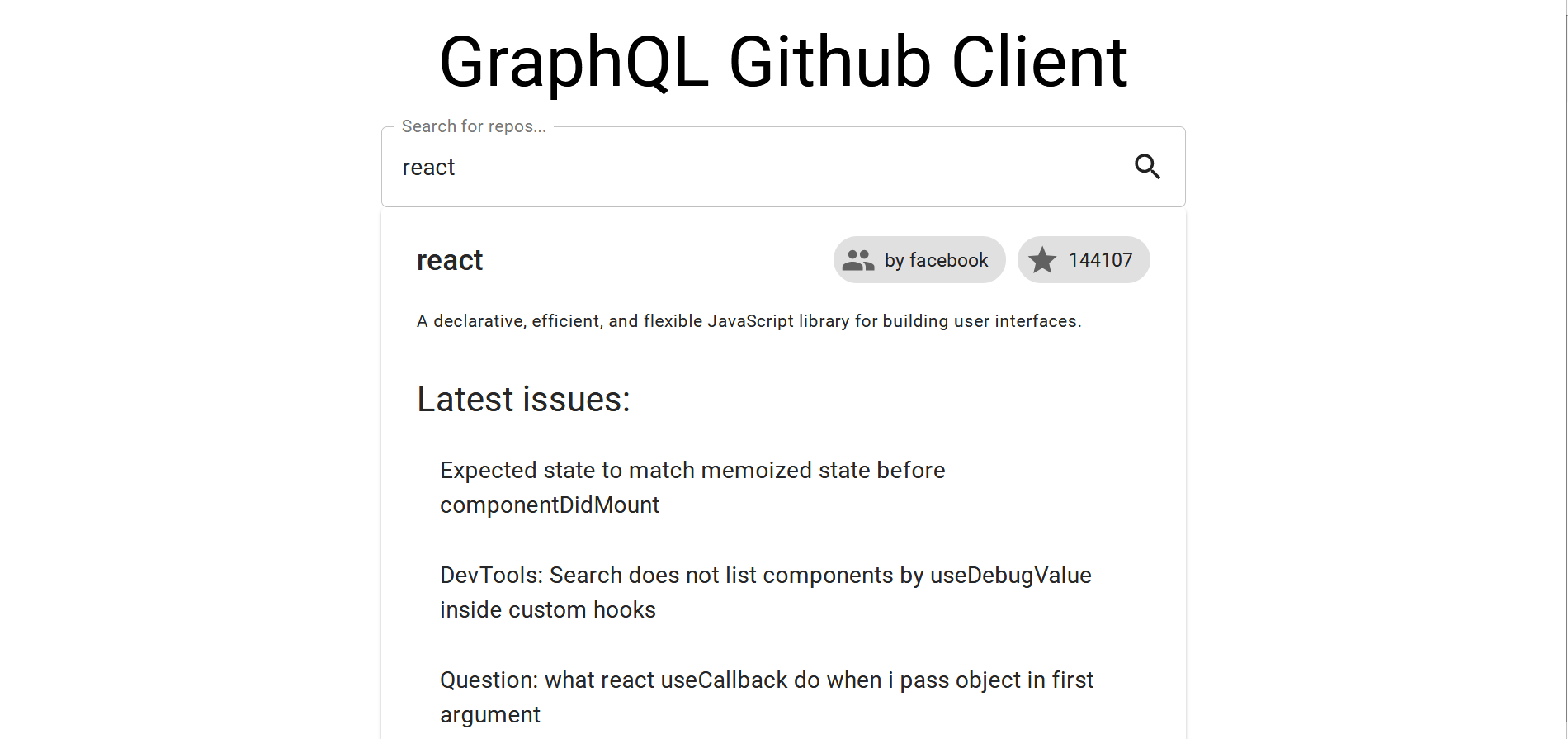Open the DevTools useDebugValue search issue
1568x739 pixels.
[x=765, y=576]
